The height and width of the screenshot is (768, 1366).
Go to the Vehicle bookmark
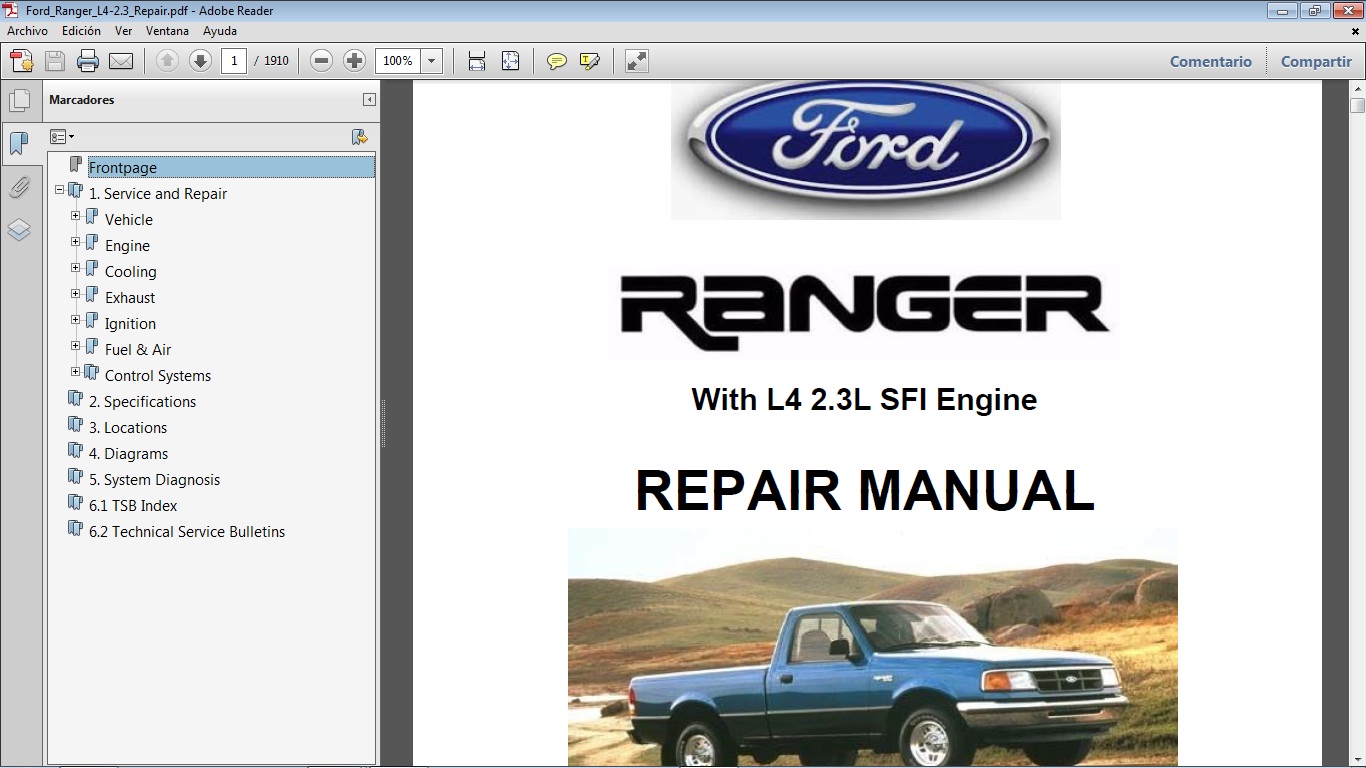pos(129,220)
